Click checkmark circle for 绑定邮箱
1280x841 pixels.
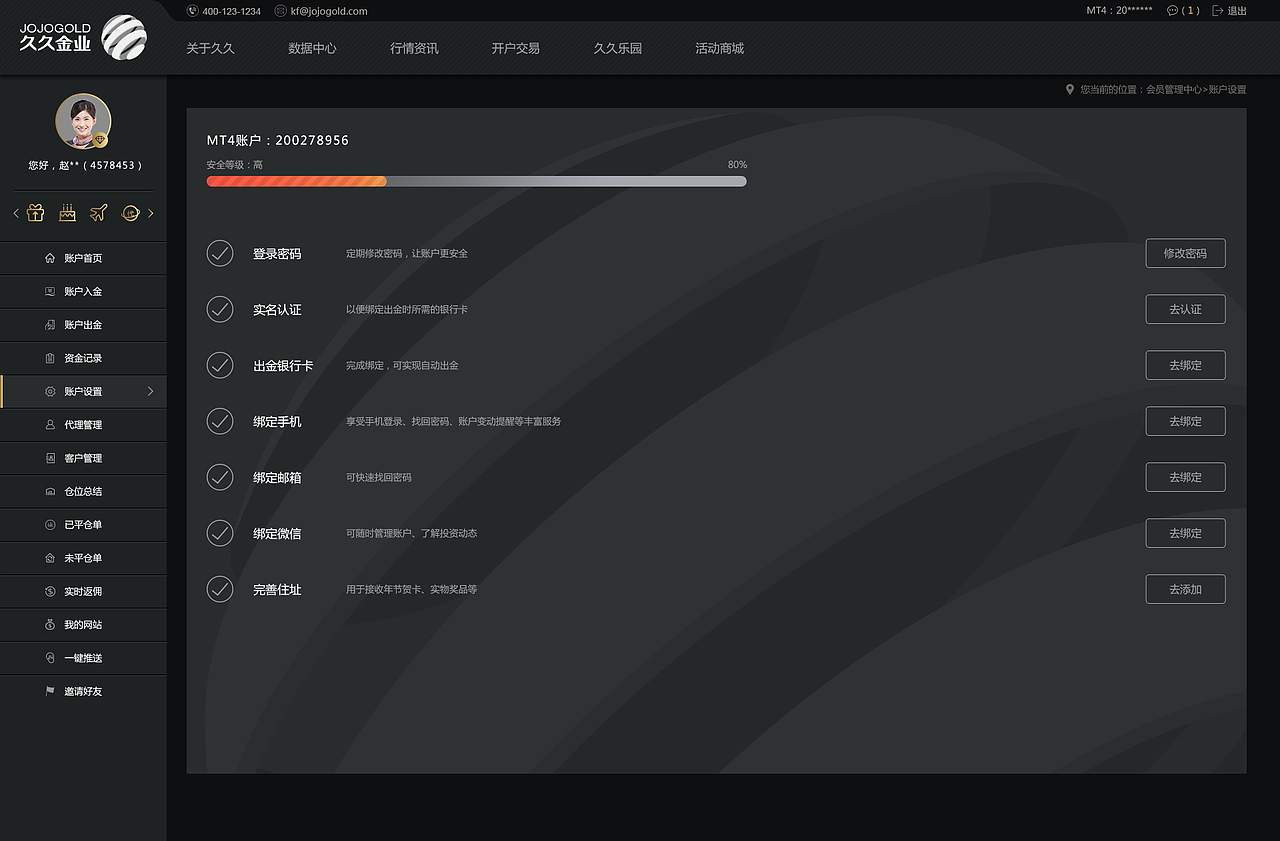point(220,477)
